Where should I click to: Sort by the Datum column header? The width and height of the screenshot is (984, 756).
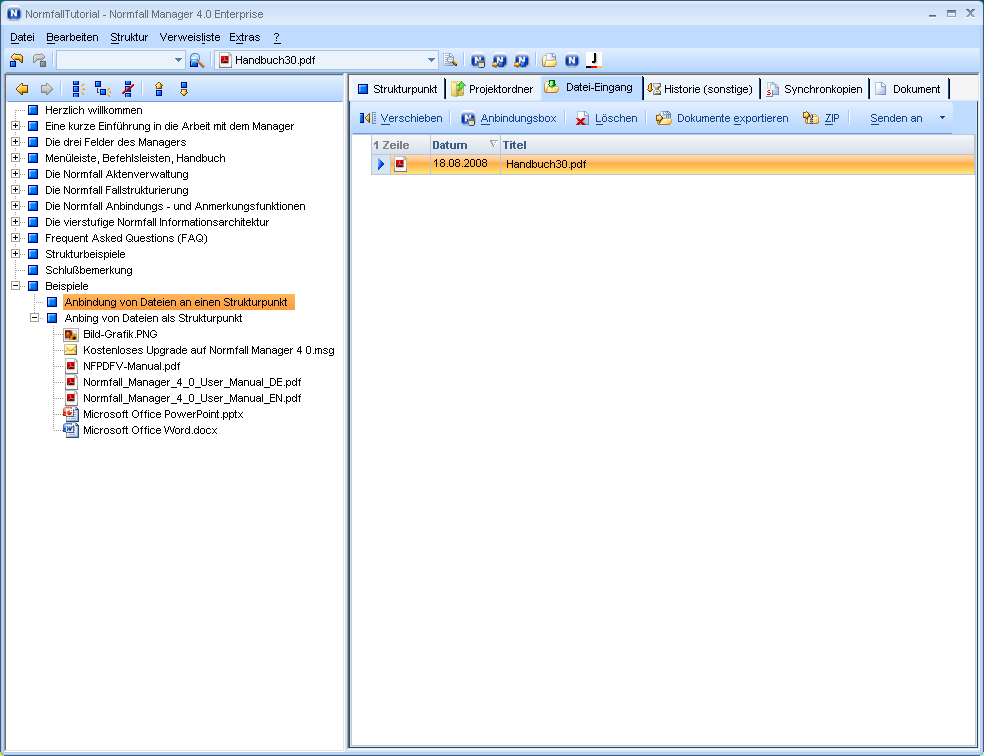[x=450, y=145]
